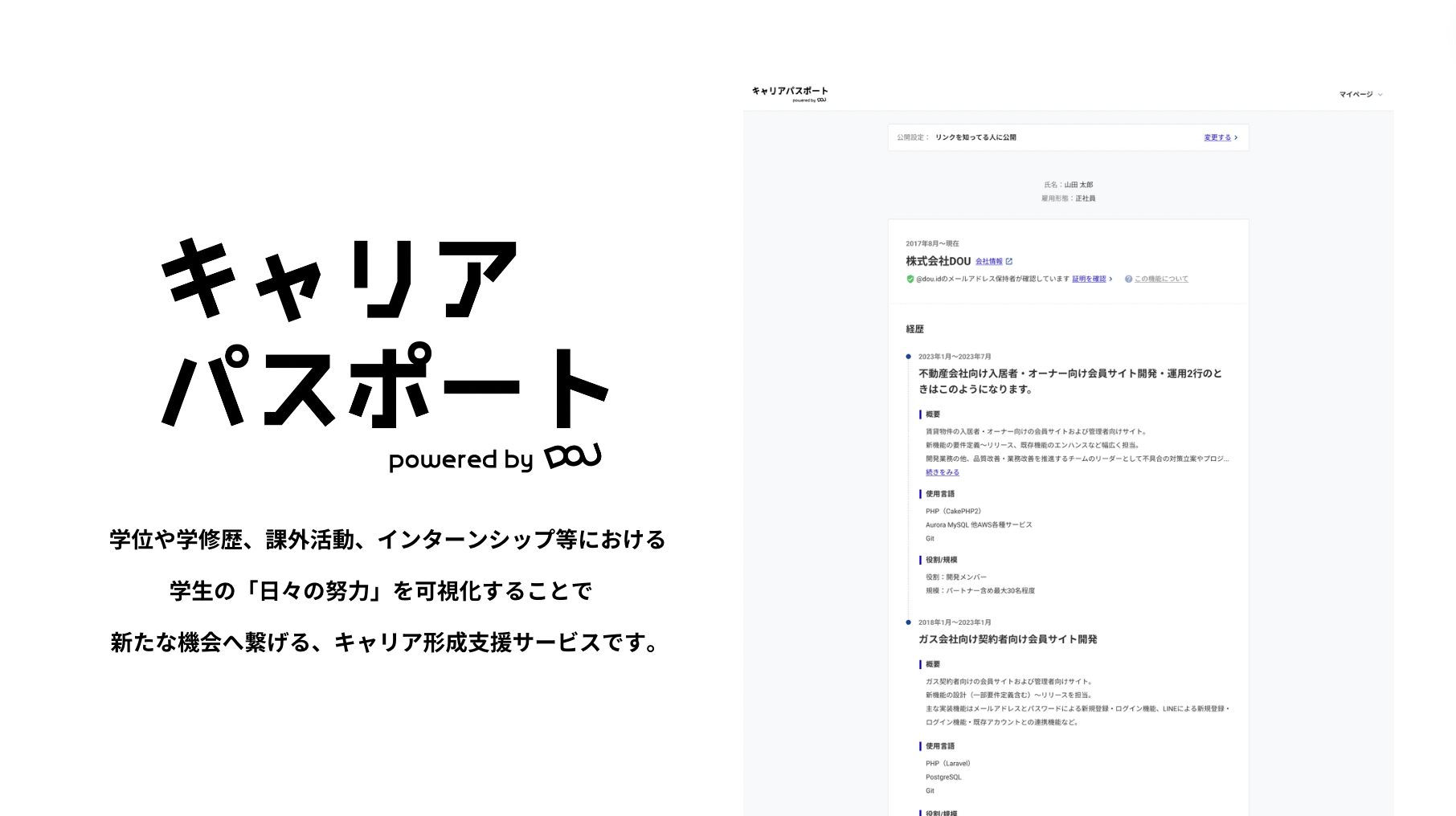Click the line ガス契約者向けの会員サイトおよび管理者向けサイト
This screenshot has width=1456, height=816.
tap(1008, 681)
